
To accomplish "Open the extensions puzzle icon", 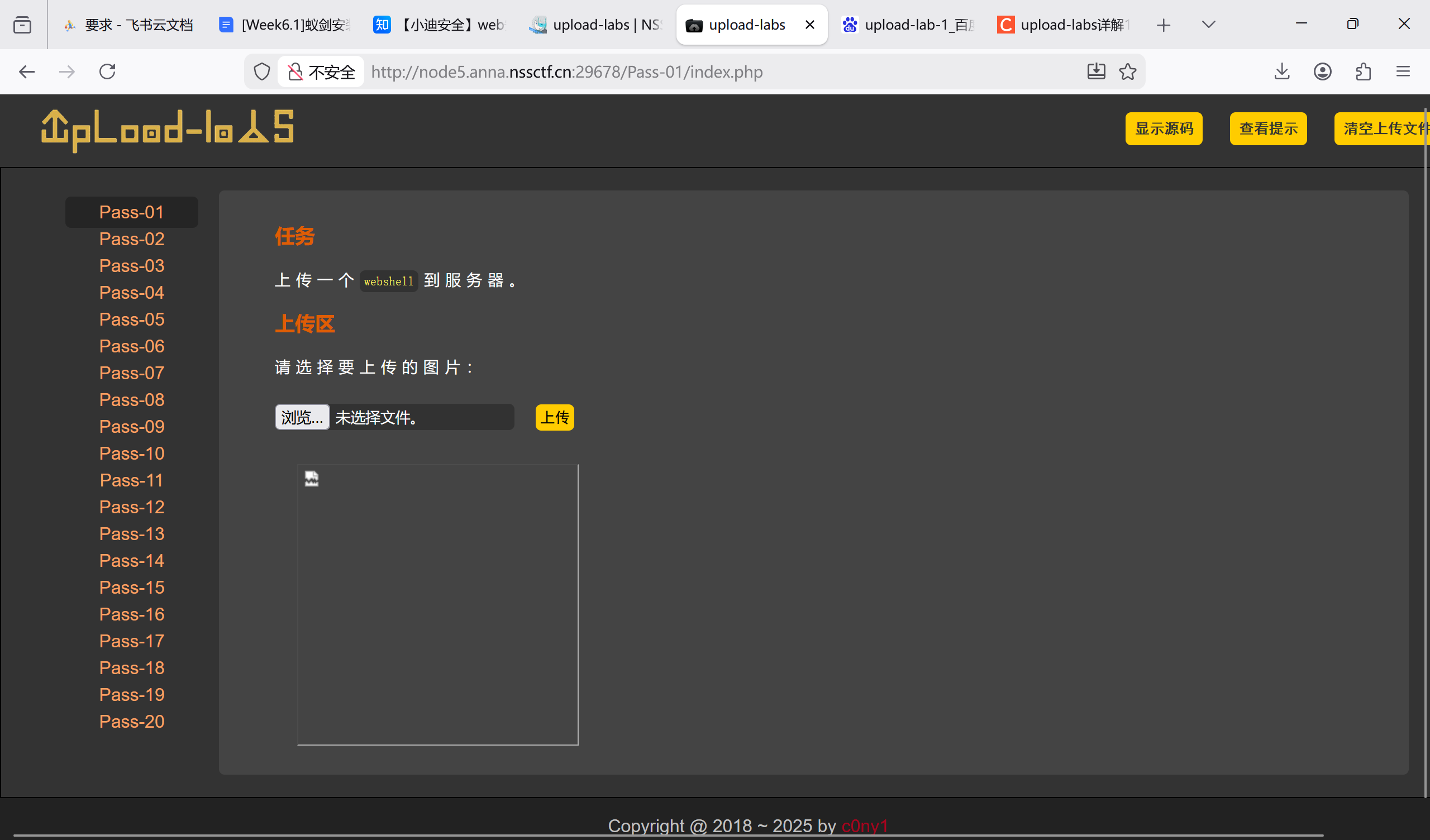I will [x=1363, y=71].
